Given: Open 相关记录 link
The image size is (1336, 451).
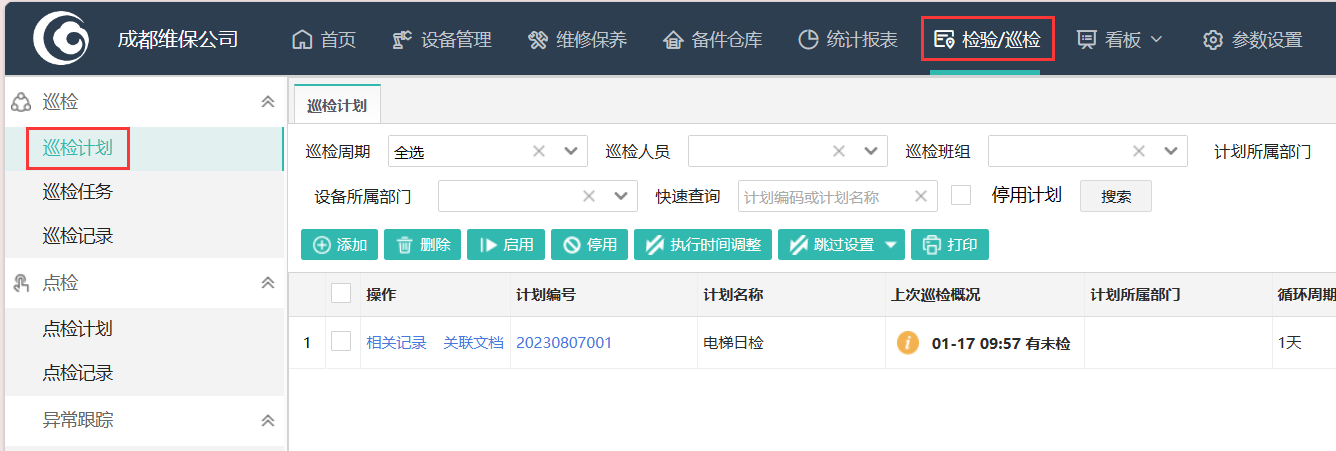Looking at the screenshot, I should [x=396, y=343].
